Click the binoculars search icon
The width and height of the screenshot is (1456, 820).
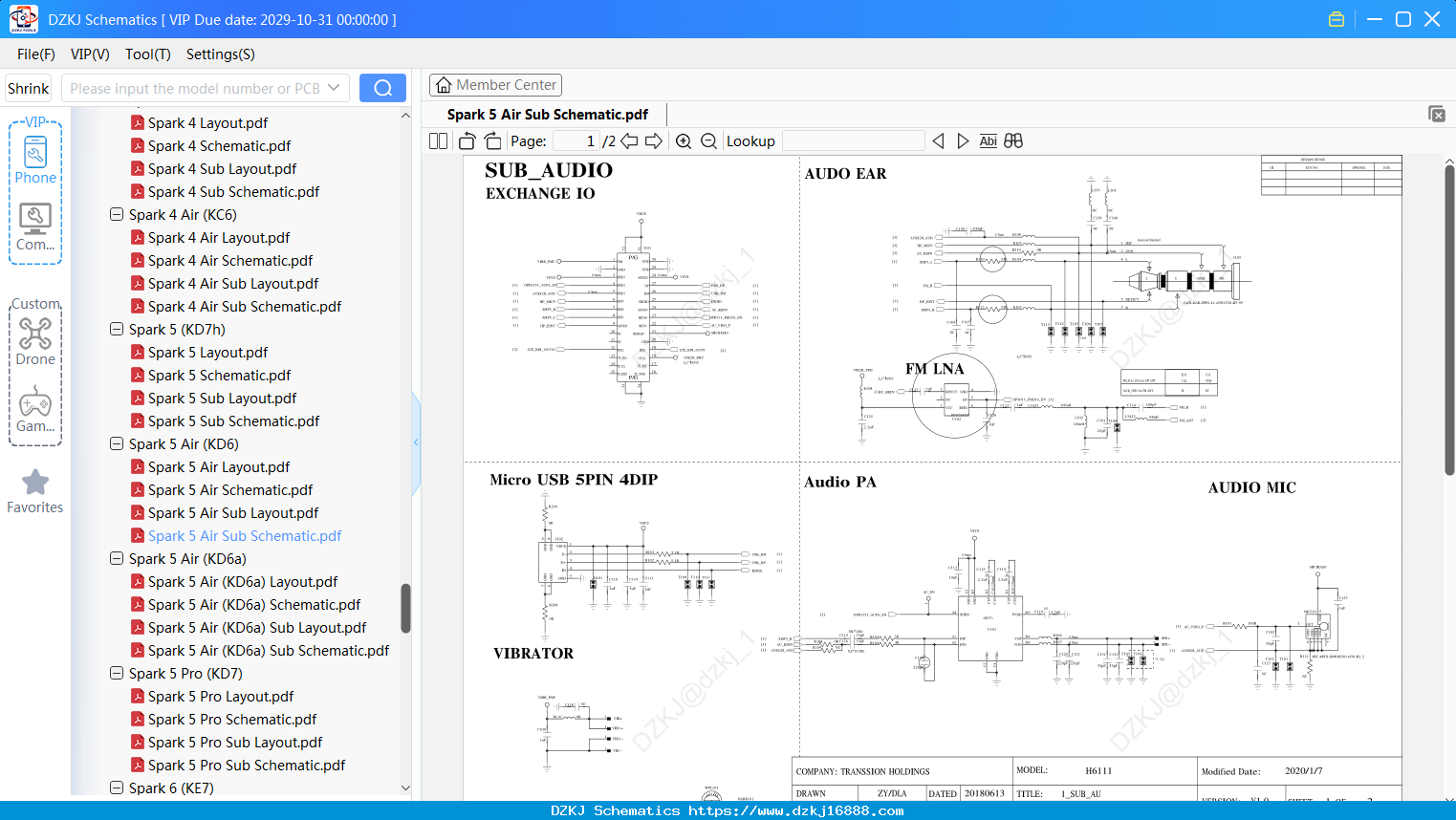[x=1013, y=140]
